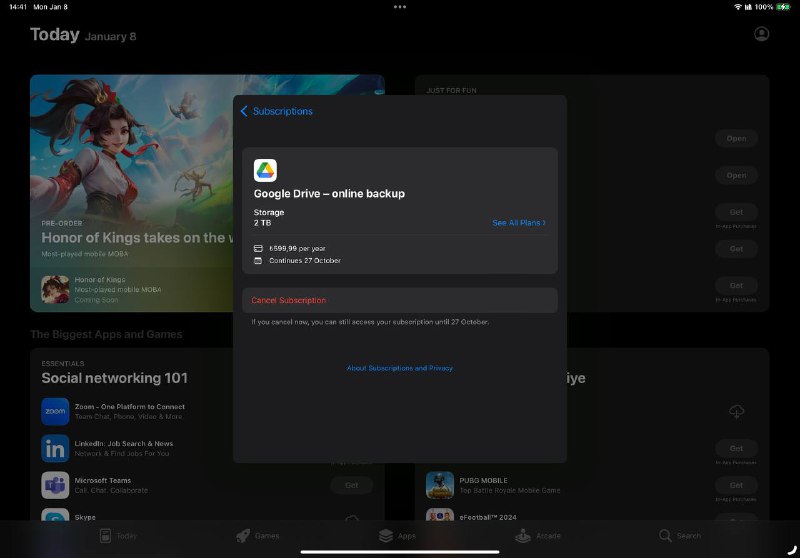This screenshot has height=558, width=800.
Task: Get Microsoft Teams
Action: tap(352, 485)
